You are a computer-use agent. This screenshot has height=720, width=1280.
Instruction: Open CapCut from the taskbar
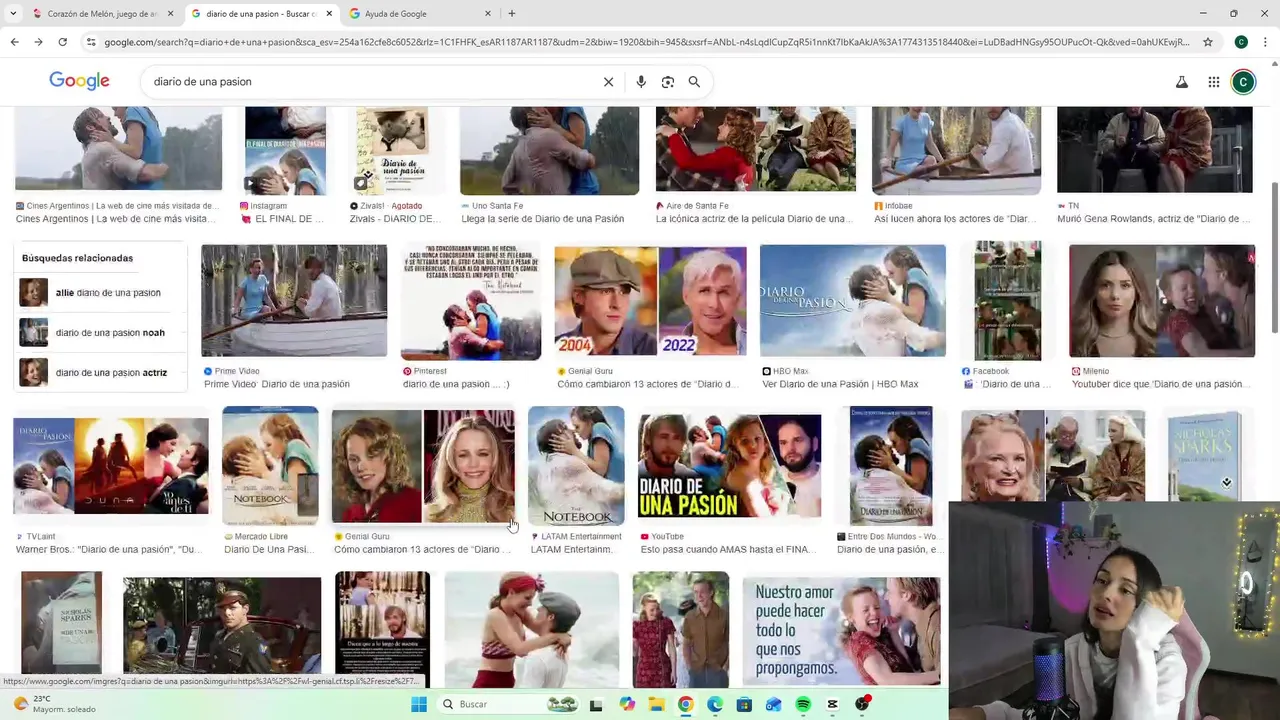coord(832,704)
